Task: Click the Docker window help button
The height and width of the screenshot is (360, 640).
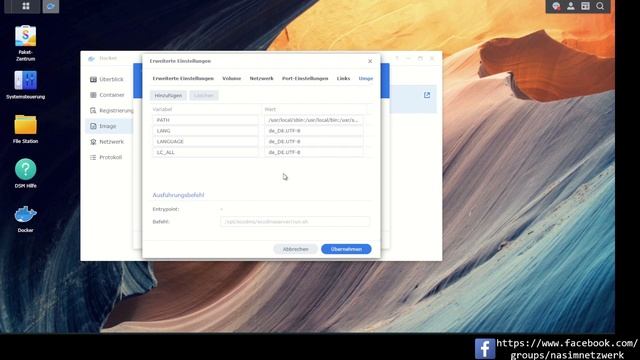Action: [397, 59]
